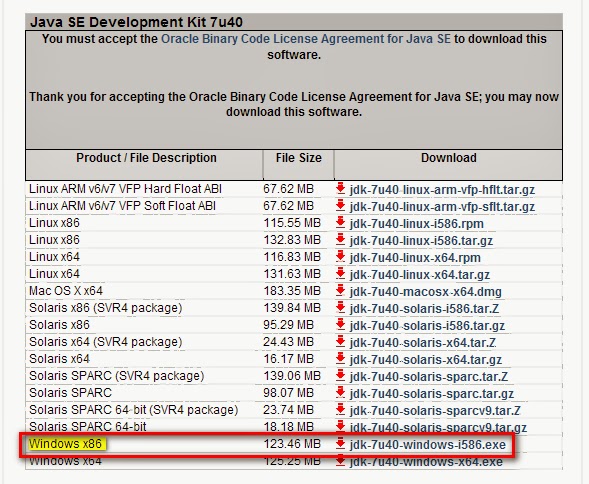Download the jdk-7u40-linux-x64.tar.gz link

click(x=420, y=275)
